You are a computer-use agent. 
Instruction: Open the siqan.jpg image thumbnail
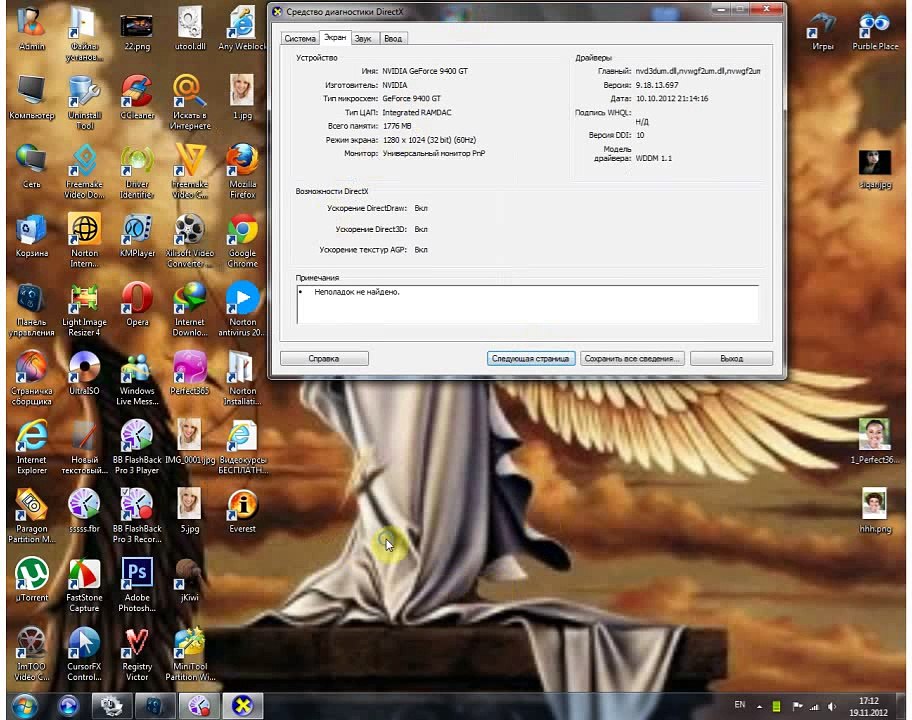pyautogui.click(x=875, y=167)
